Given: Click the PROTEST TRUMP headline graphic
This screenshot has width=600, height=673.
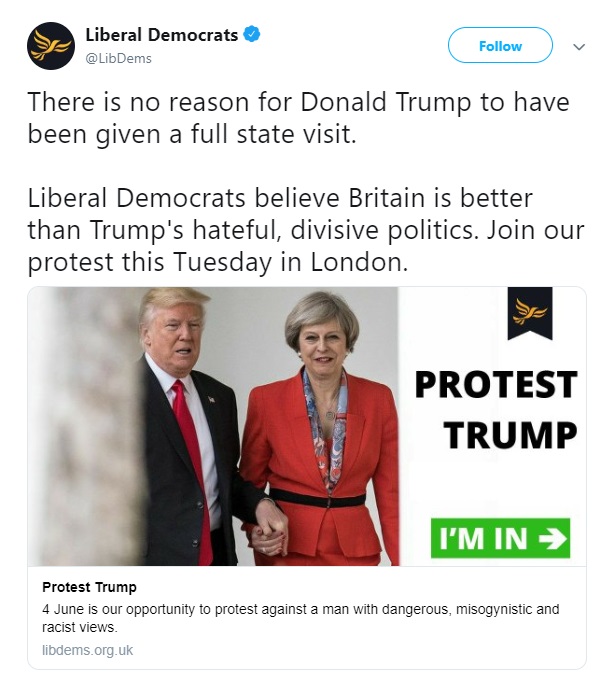Looking at the screenshot, I should 496,410.
